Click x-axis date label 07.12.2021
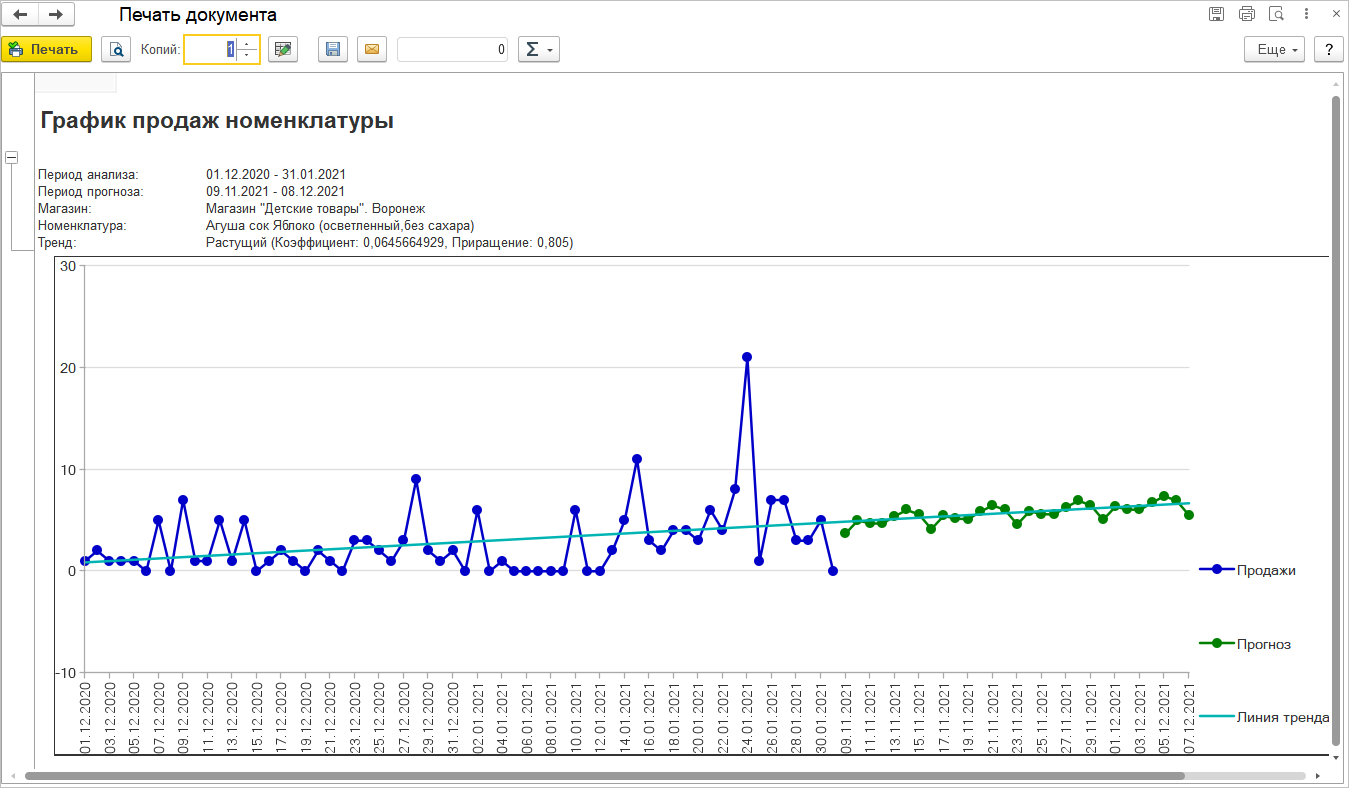 [x=1189, y=718]
